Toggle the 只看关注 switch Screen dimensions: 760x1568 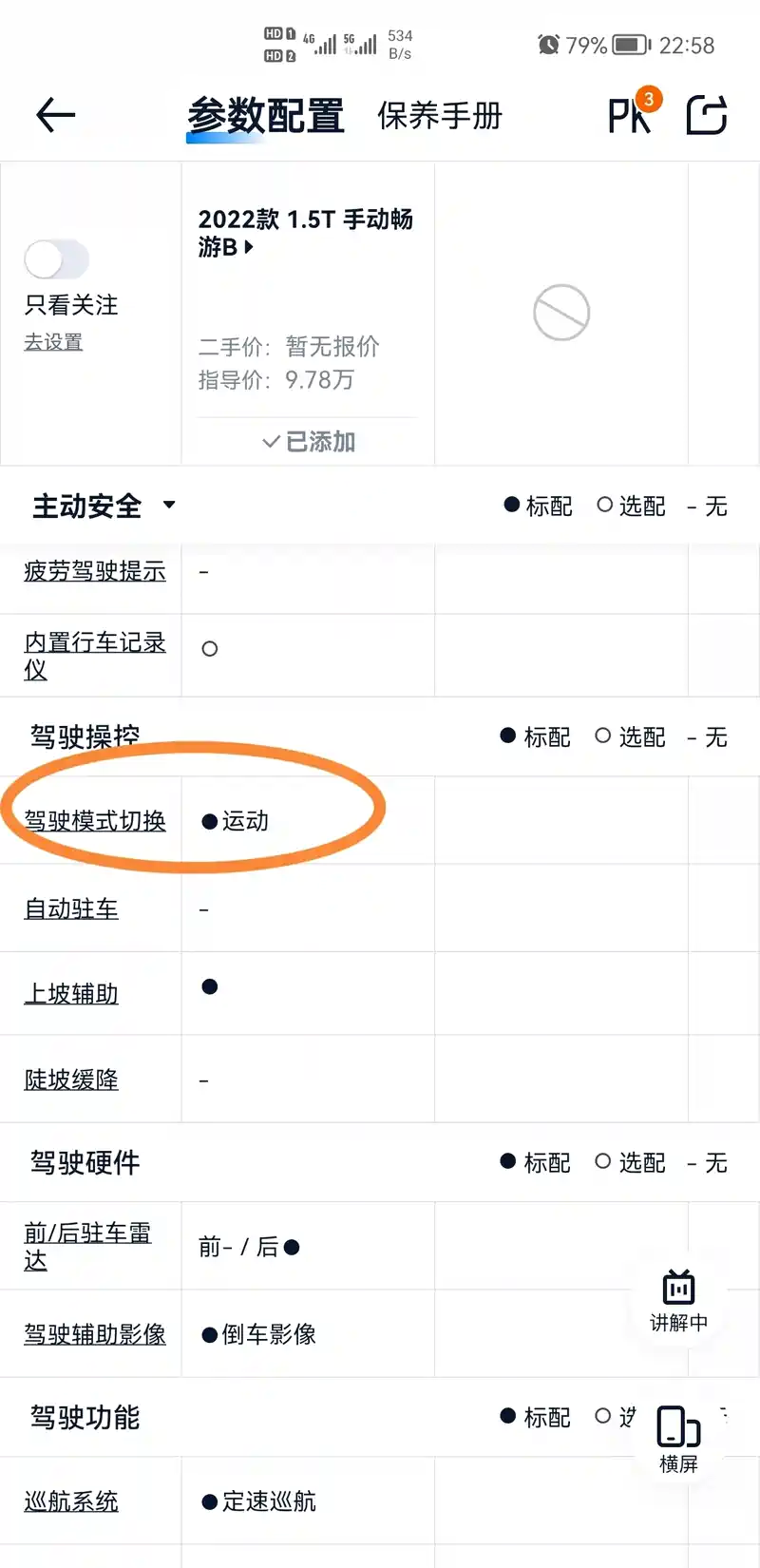click(x=56, y=259)
